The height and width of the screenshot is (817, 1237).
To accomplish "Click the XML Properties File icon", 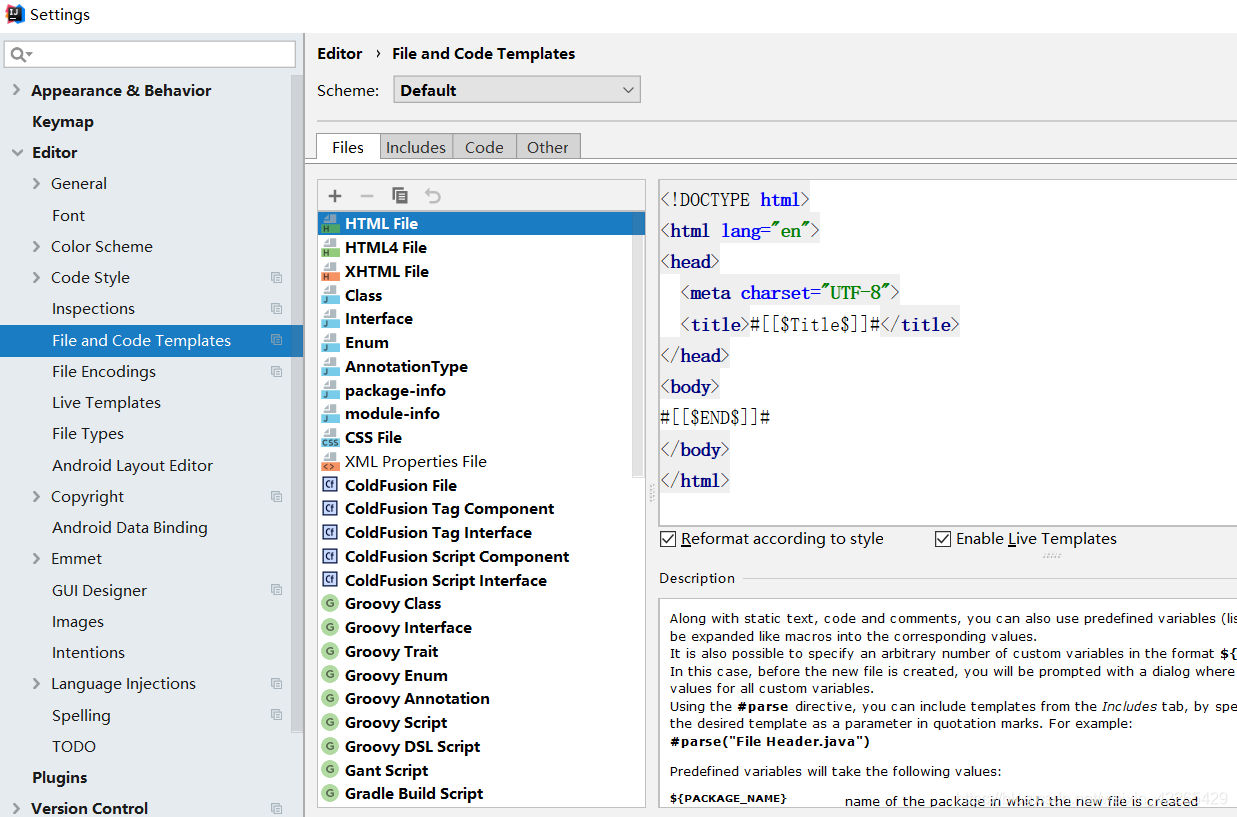I will click(x=330, y=462).
